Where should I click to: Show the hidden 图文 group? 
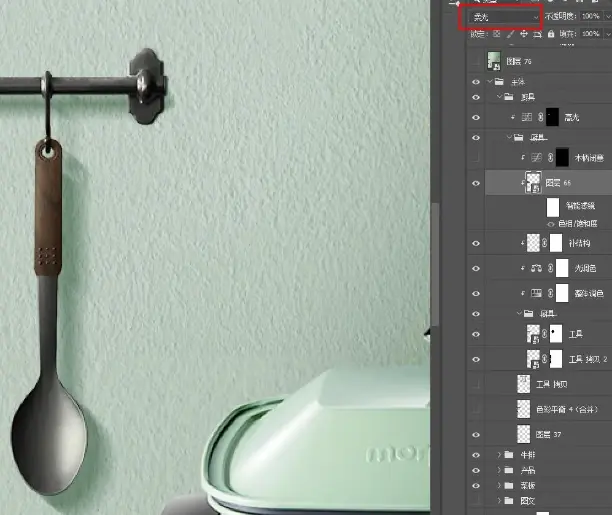(476, 501)
